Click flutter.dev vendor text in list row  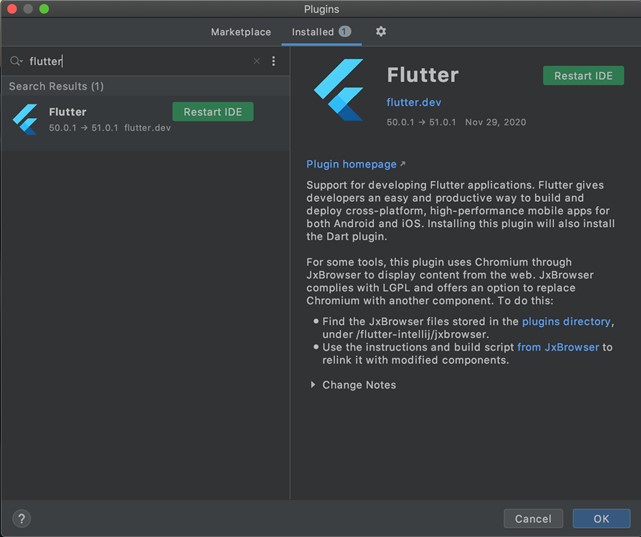(148, 128)
